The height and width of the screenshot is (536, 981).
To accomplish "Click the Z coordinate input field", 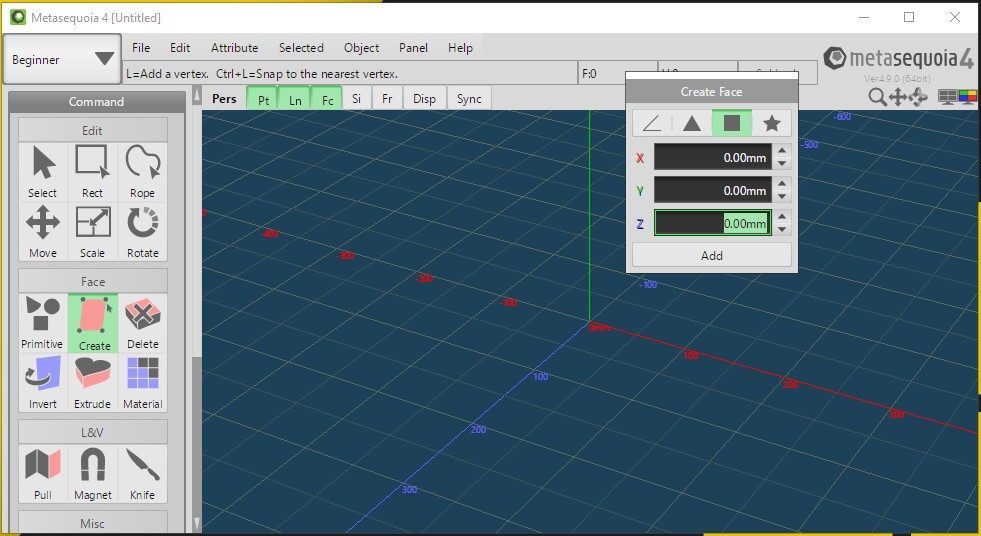I will point(713,223).
